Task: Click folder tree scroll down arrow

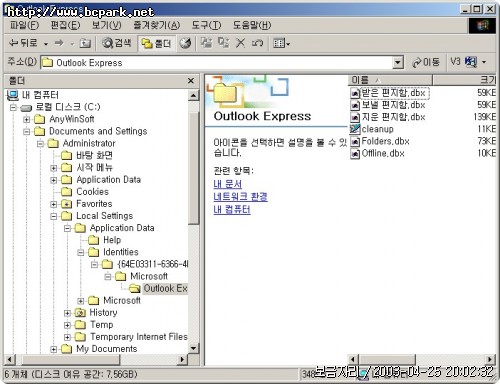Action: click(194, 348)
